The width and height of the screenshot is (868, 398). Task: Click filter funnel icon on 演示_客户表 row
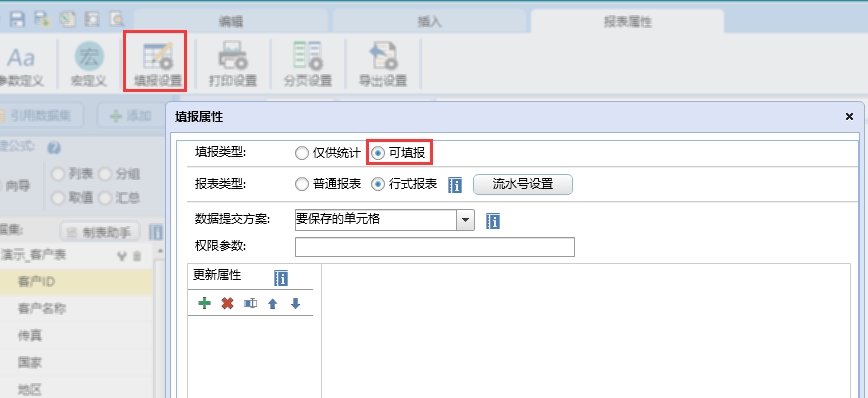pyautogui.click(x=123, y=256)
